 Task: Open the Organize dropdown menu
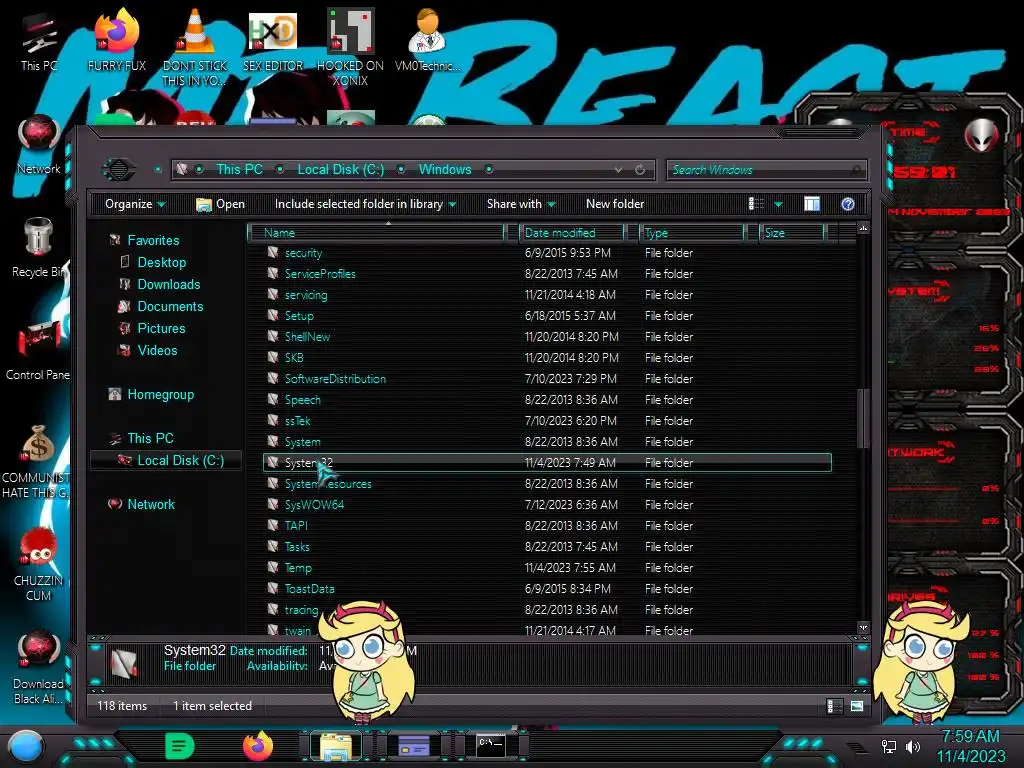[x=135, y=204]
